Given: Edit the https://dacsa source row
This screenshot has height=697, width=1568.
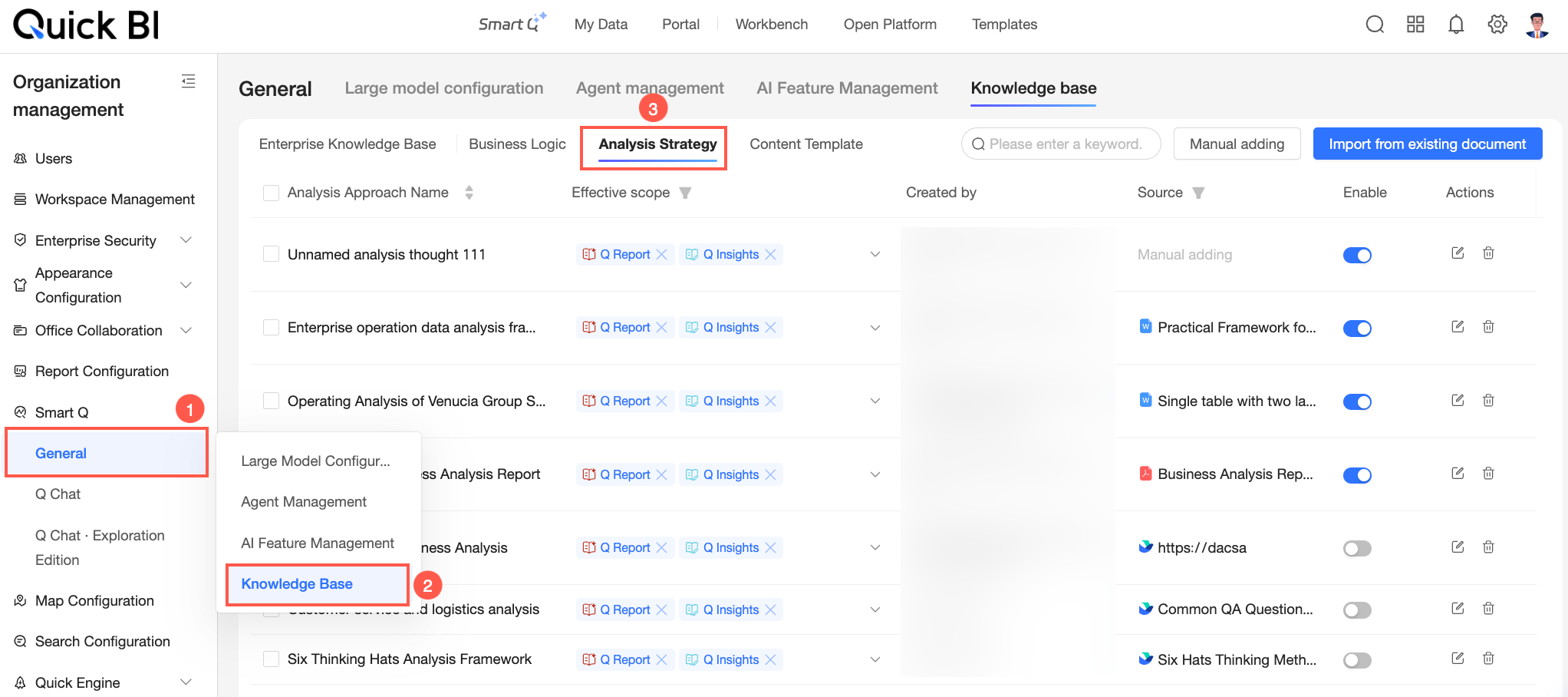Looking at the screenshot, I should (x=1458, y=547).
